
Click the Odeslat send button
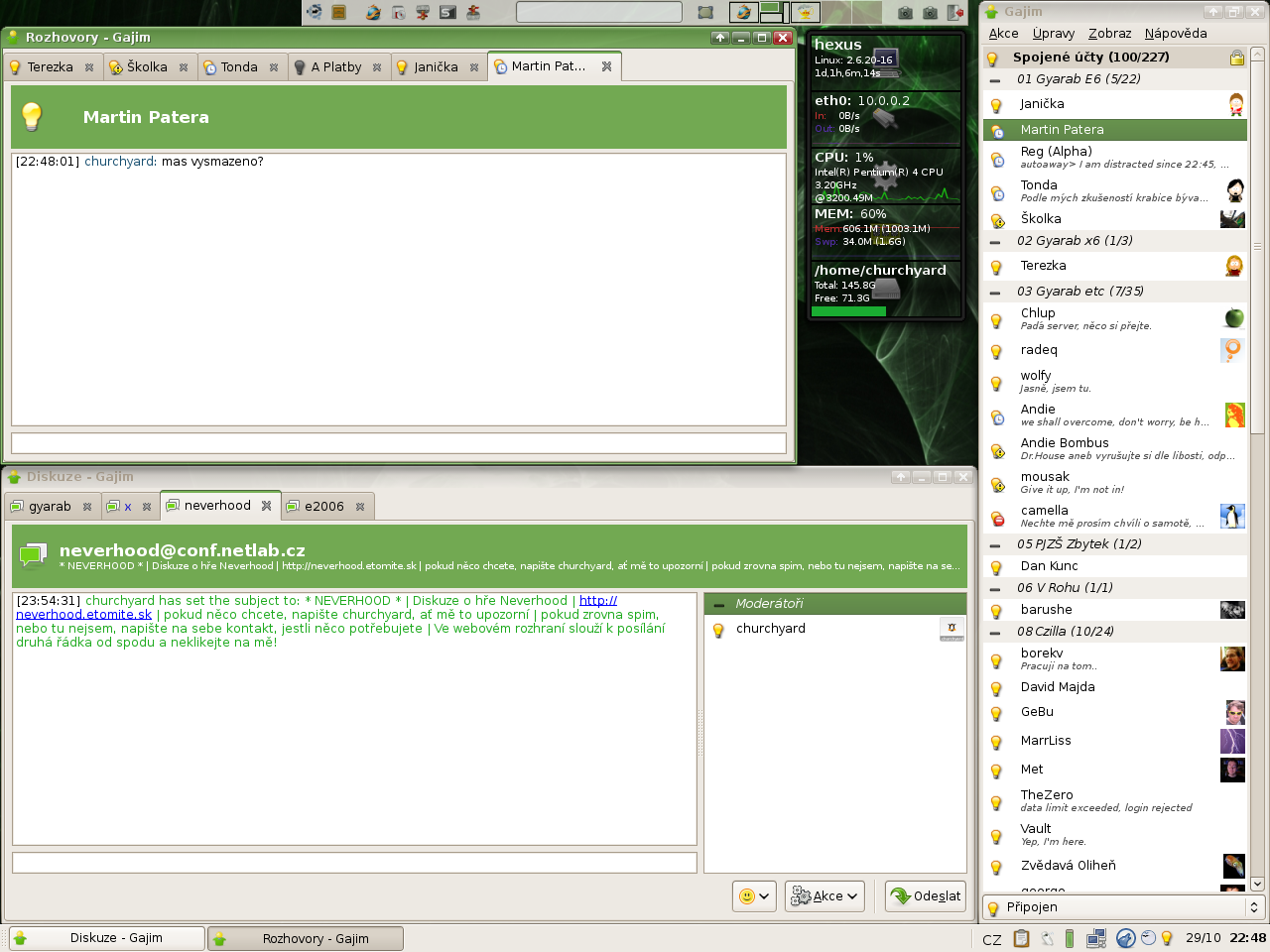click(926, 895)
